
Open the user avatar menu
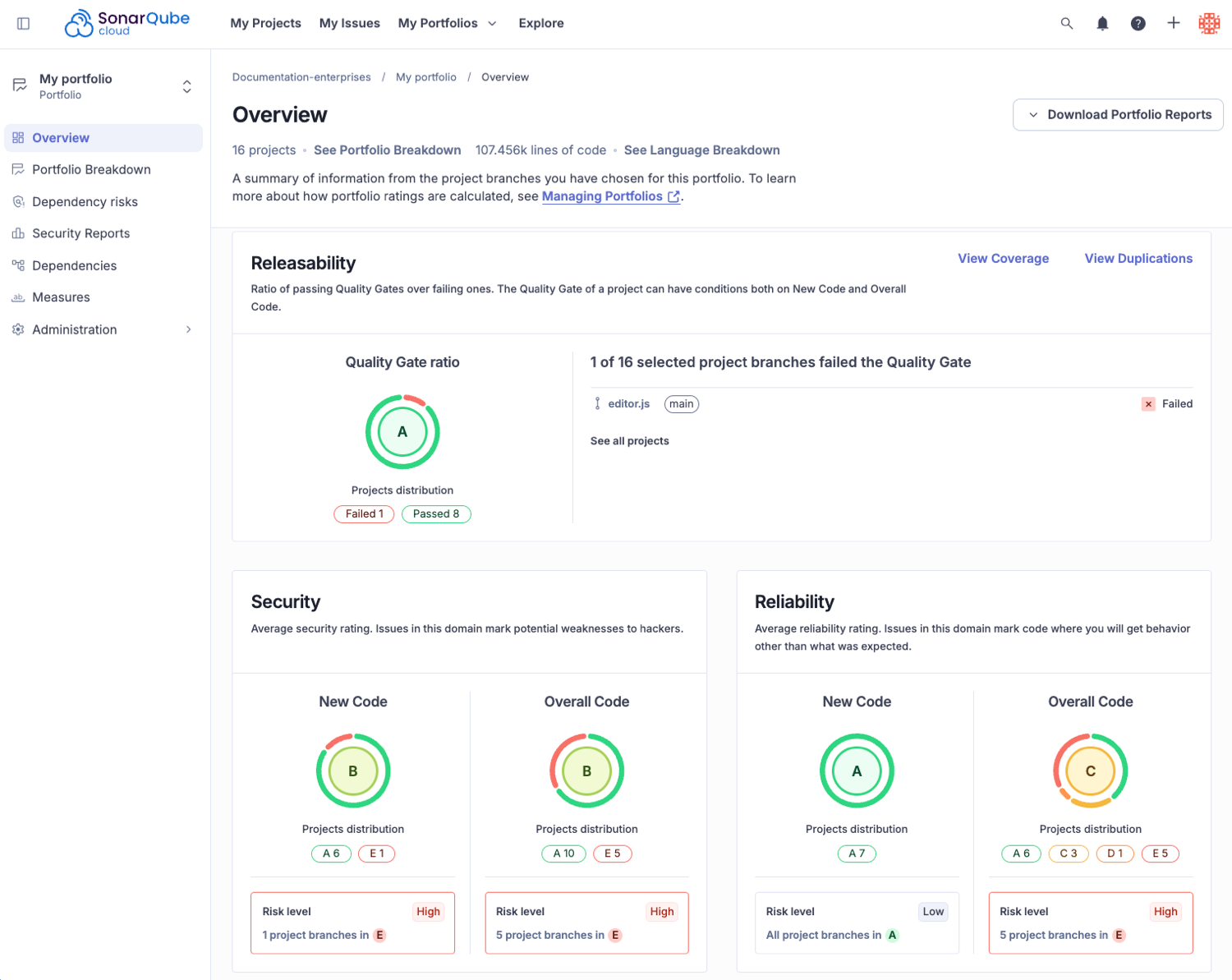click(x=1209, y=23)
